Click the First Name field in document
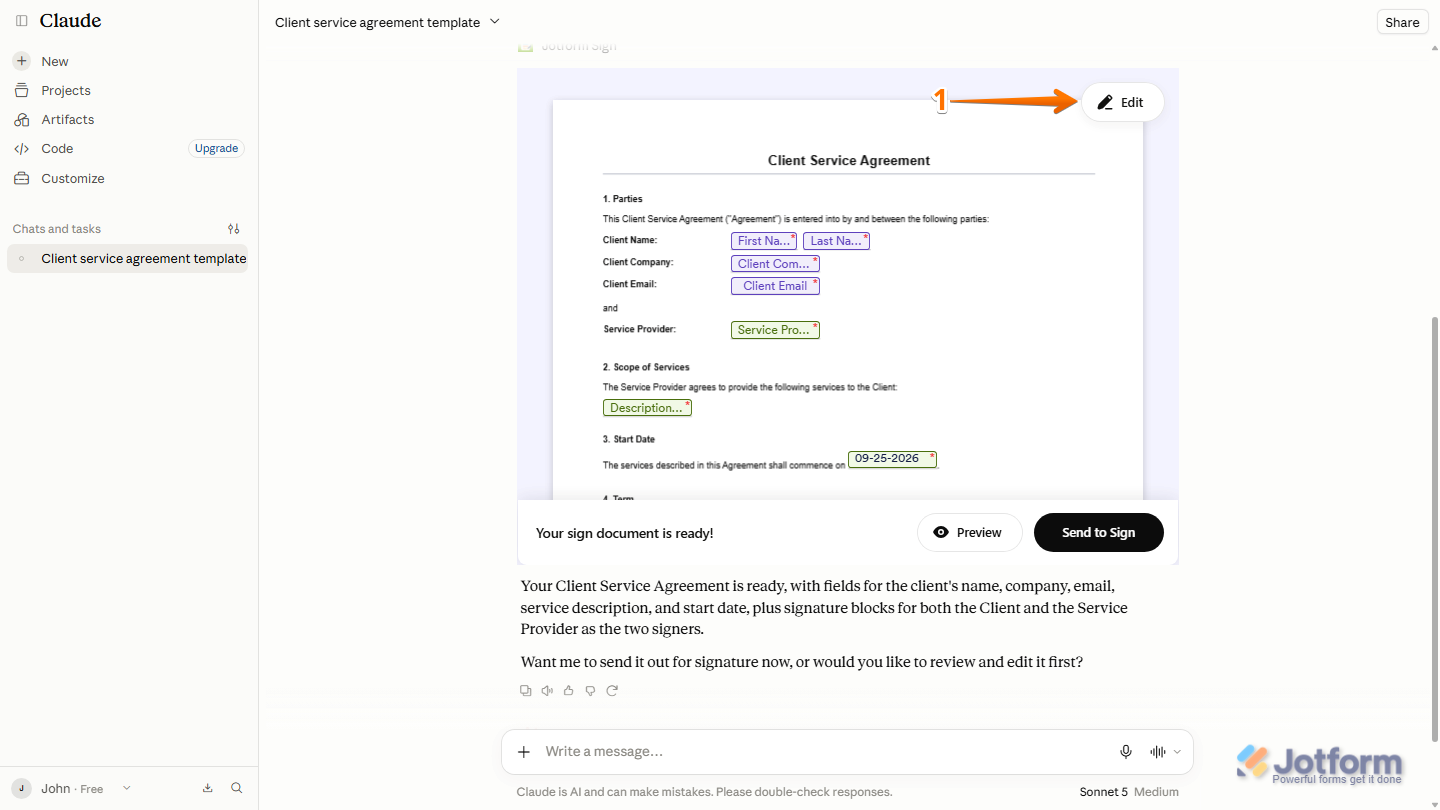Screen dimensions: 1440x810 [764, 241]
